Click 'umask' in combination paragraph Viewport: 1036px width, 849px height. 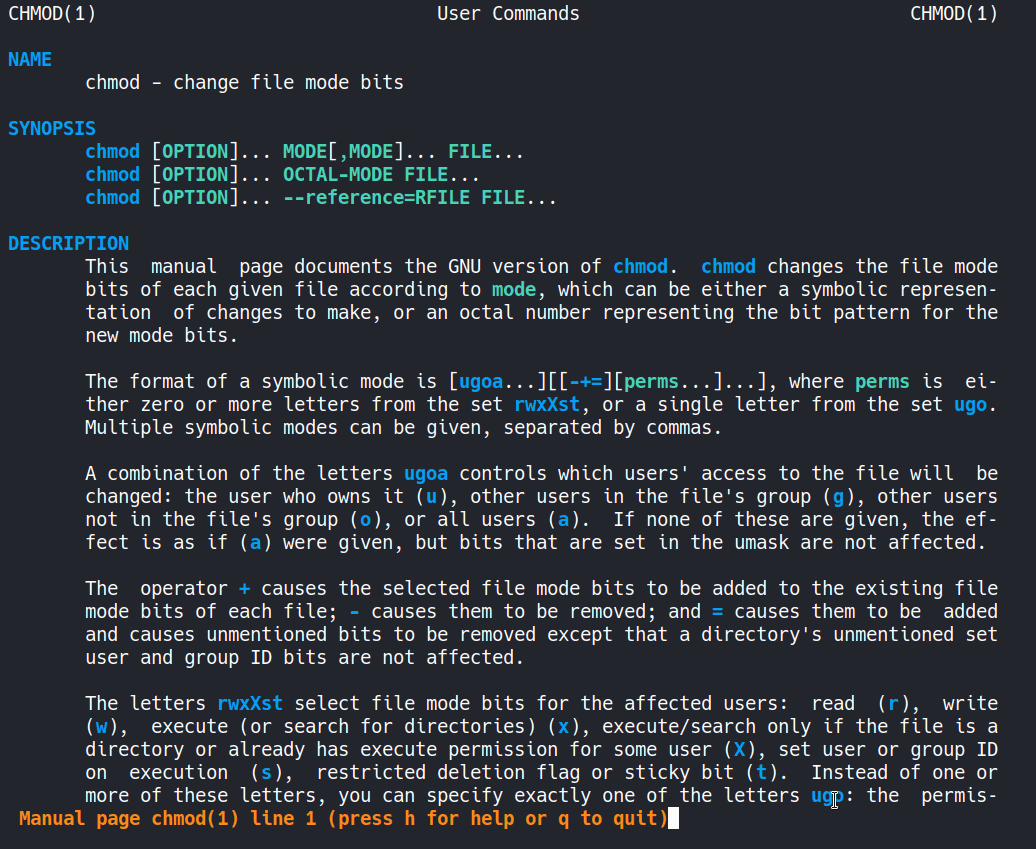[761, 542]
